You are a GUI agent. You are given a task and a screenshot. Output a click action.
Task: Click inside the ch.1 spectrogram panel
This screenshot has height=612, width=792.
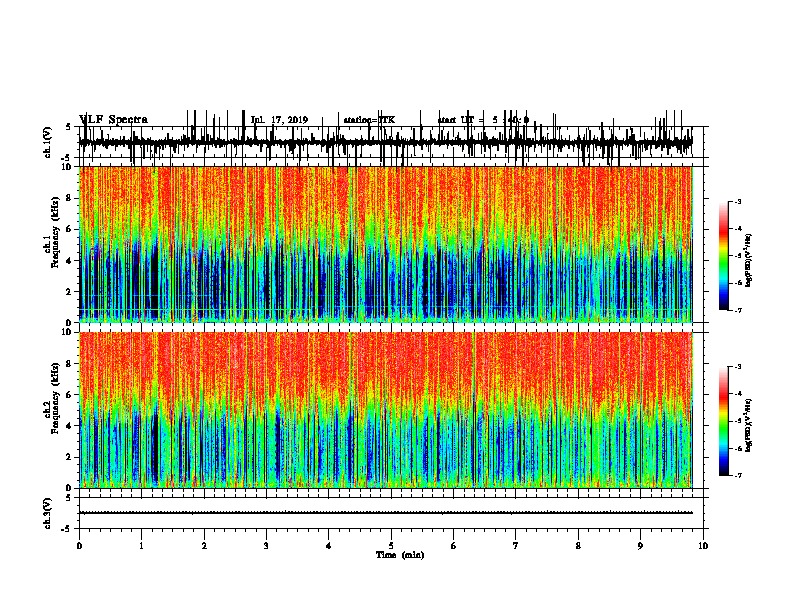pyautogui.click(x=385, y=244)
